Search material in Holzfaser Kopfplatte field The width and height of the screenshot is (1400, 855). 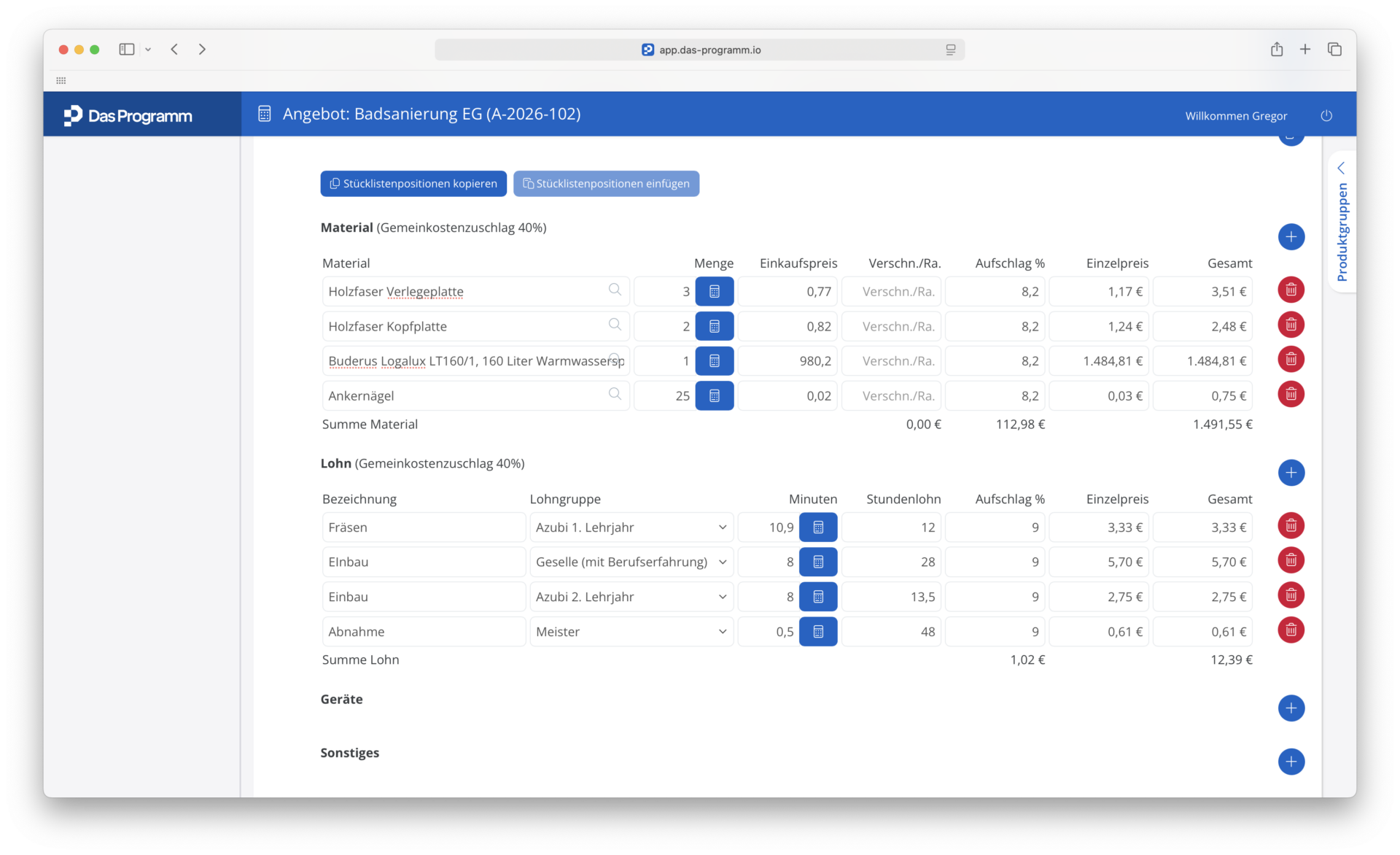tap(615, 325)
